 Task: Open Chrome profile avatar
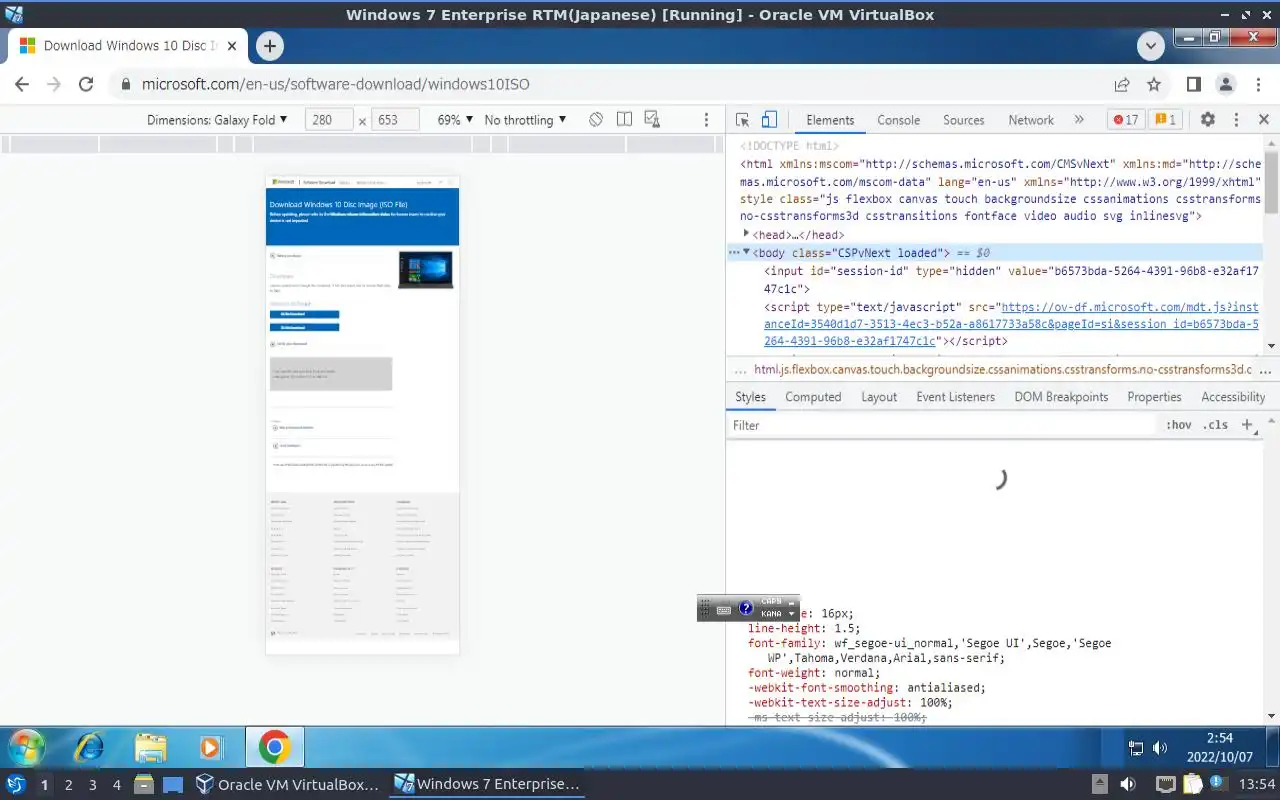(1226, 85)
